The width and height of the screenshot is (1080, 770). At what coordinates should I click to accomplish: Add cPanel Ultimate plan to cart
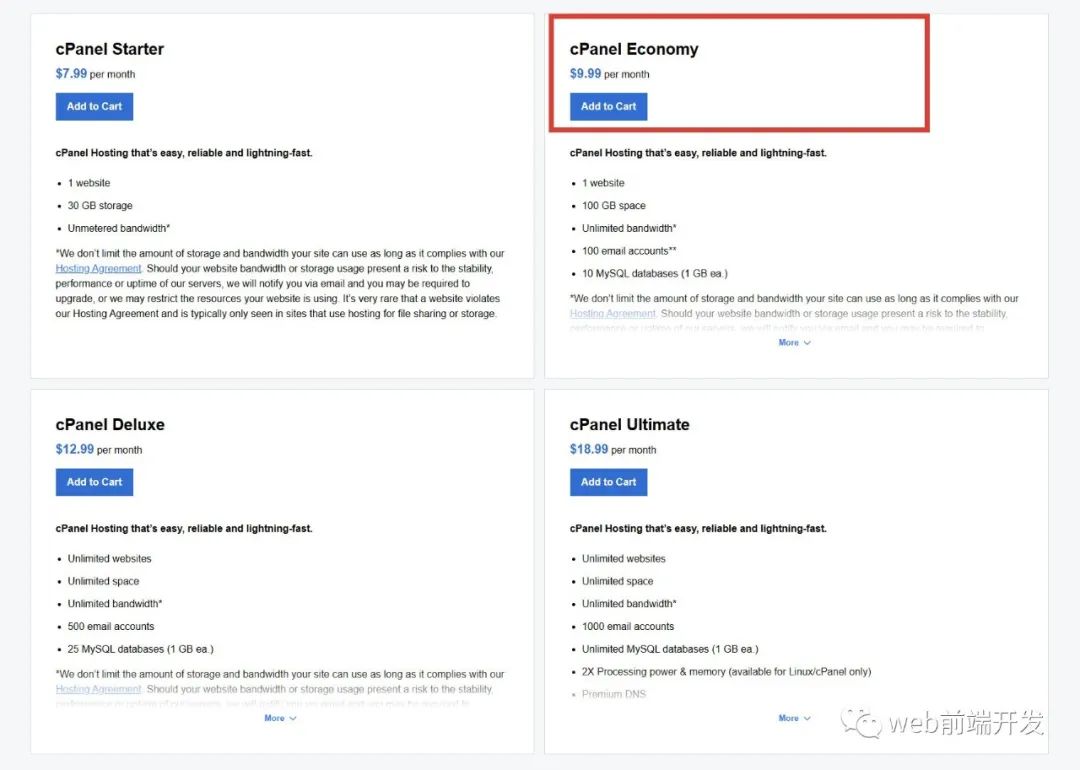click(608, 482)
